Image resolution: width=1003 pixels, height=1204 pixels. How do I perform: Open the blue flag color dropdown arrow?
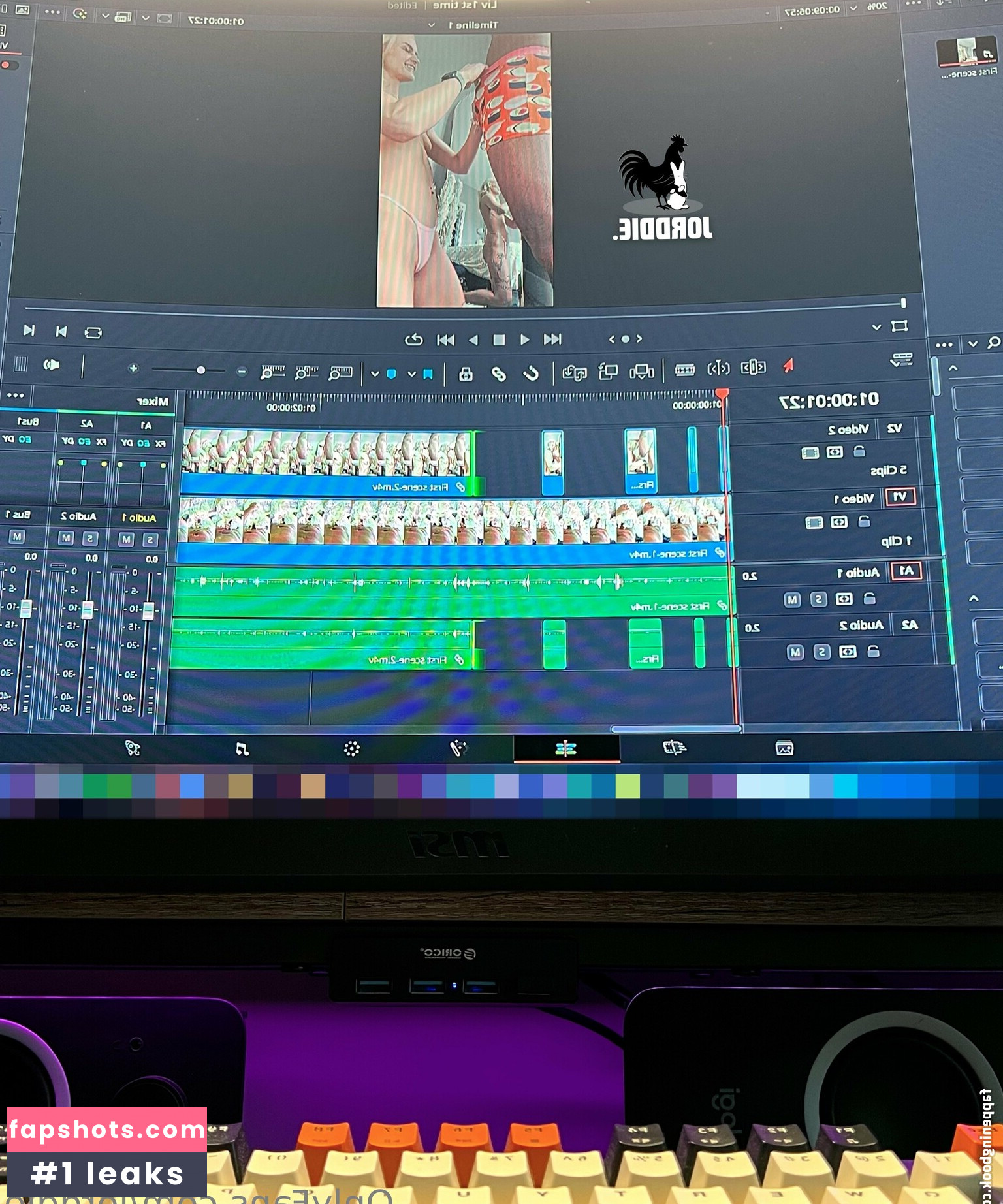click(411, 374)
